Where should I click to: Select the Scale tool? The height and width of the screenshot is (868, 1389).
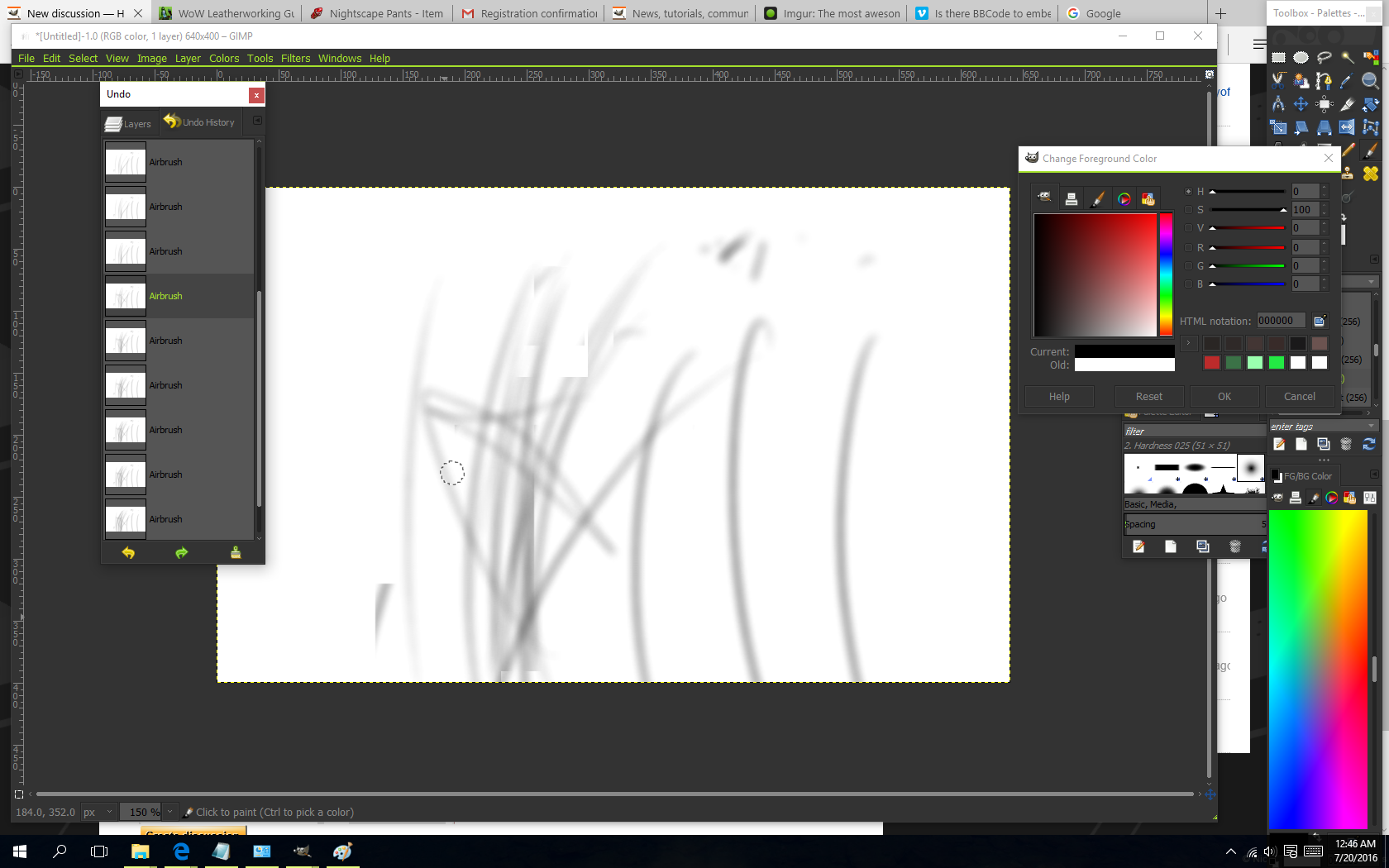[x=1278, y=126]
